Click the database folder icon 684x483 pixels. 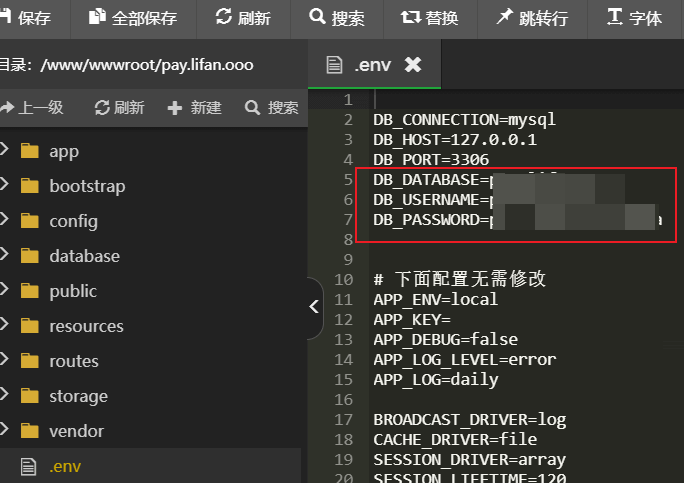pyautogui.click(x=30, y=256)
